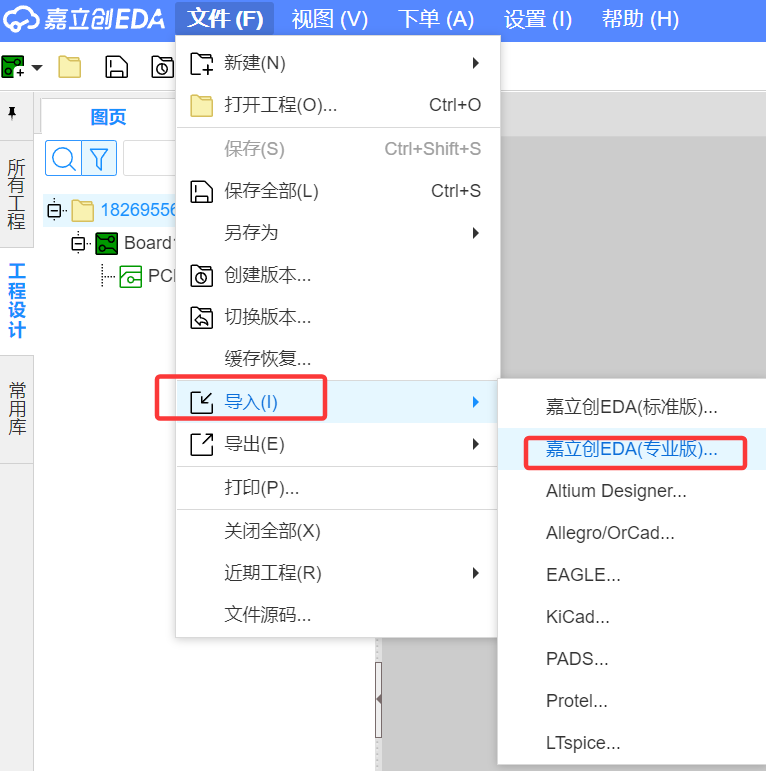Choose 新建(N) menu item
The height and width of the screenshot is (771, 766).
(337, 63)
